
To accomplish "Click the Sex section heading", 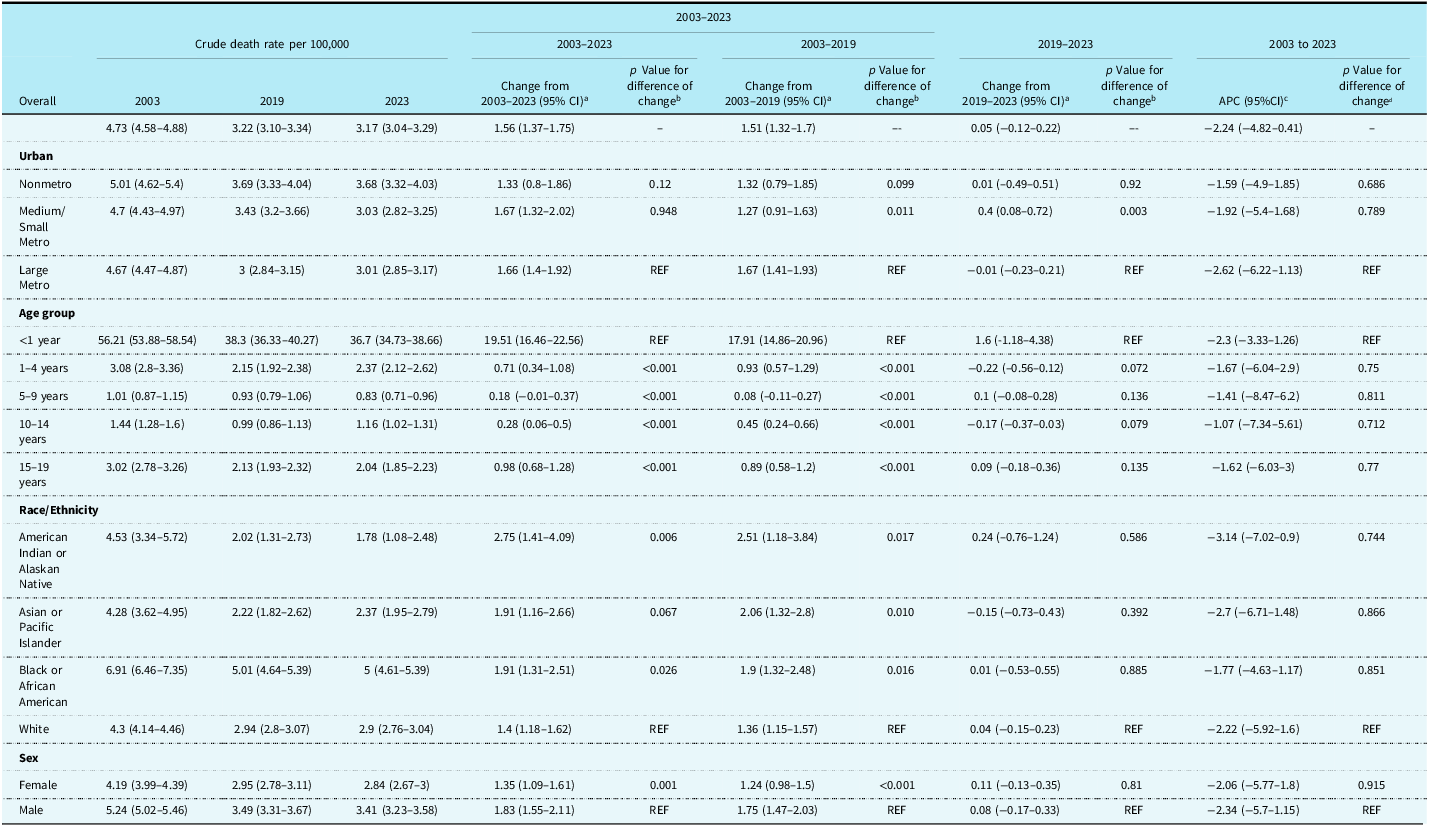I will click(27, 757).
